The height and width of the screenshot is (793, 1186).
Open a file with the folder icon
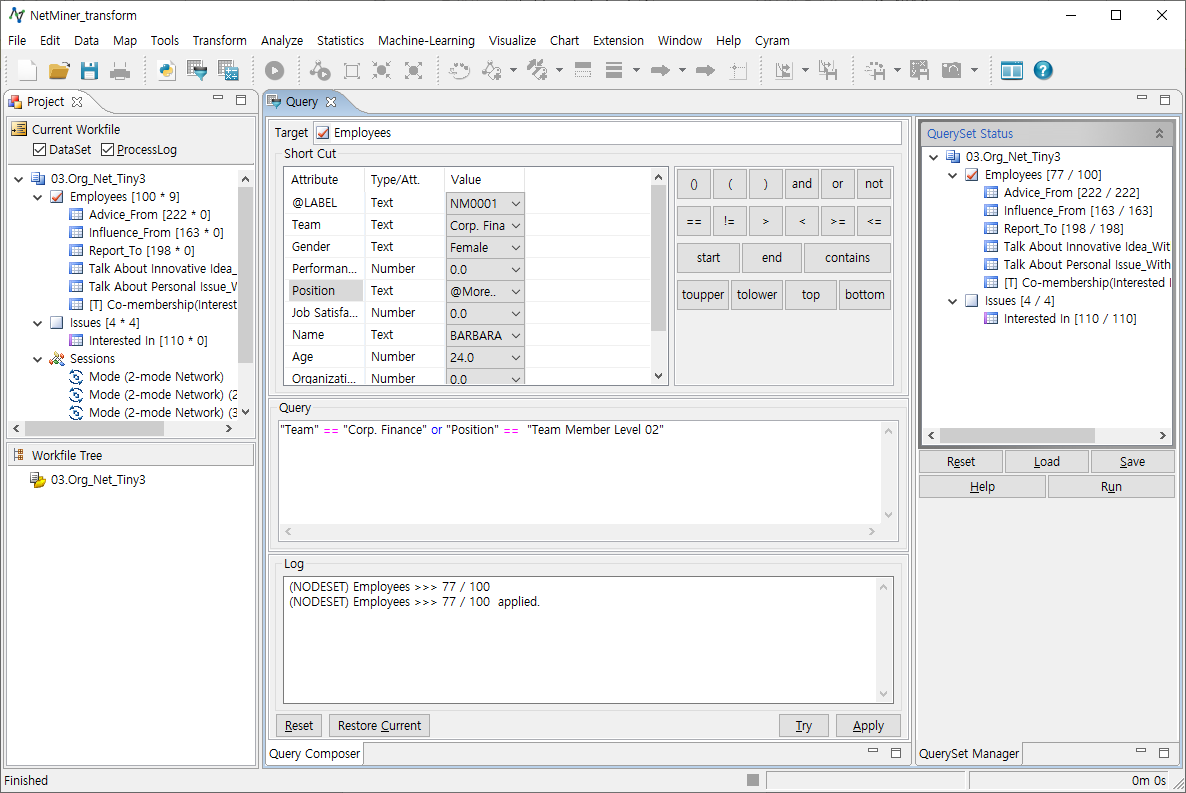coord(59,70)
